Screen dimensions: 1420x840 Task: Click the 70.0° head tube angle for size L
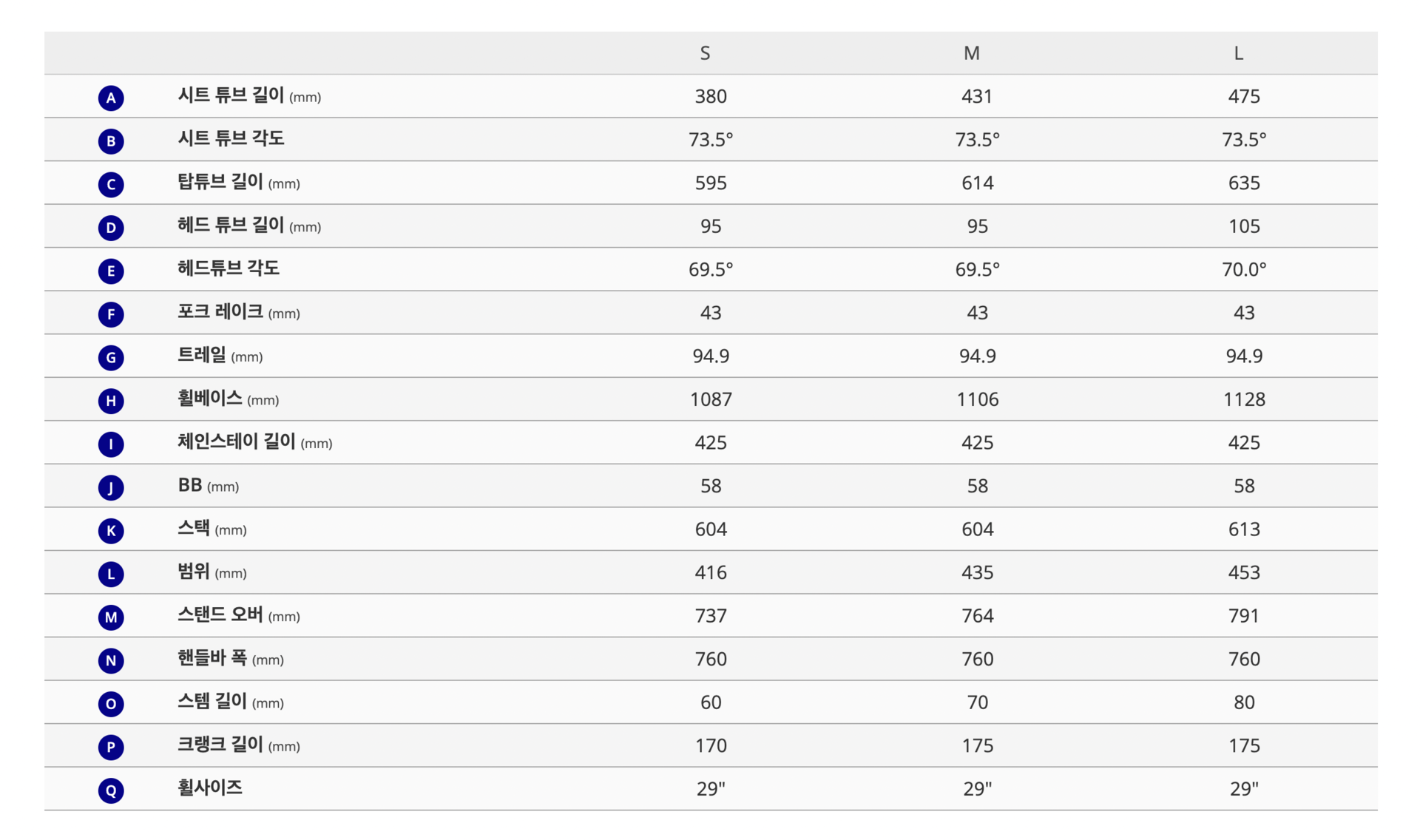pyautogui.click(x=1244, y=269)
